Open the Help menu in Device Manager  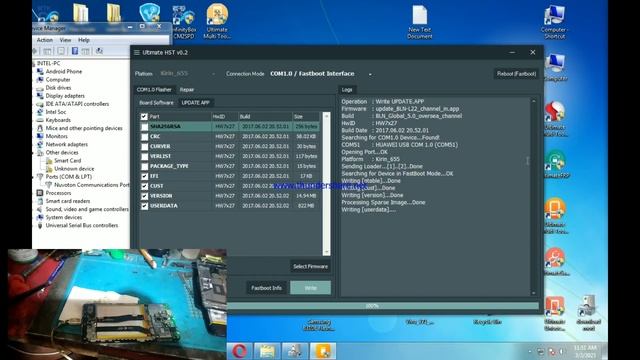tap(84, 40)
